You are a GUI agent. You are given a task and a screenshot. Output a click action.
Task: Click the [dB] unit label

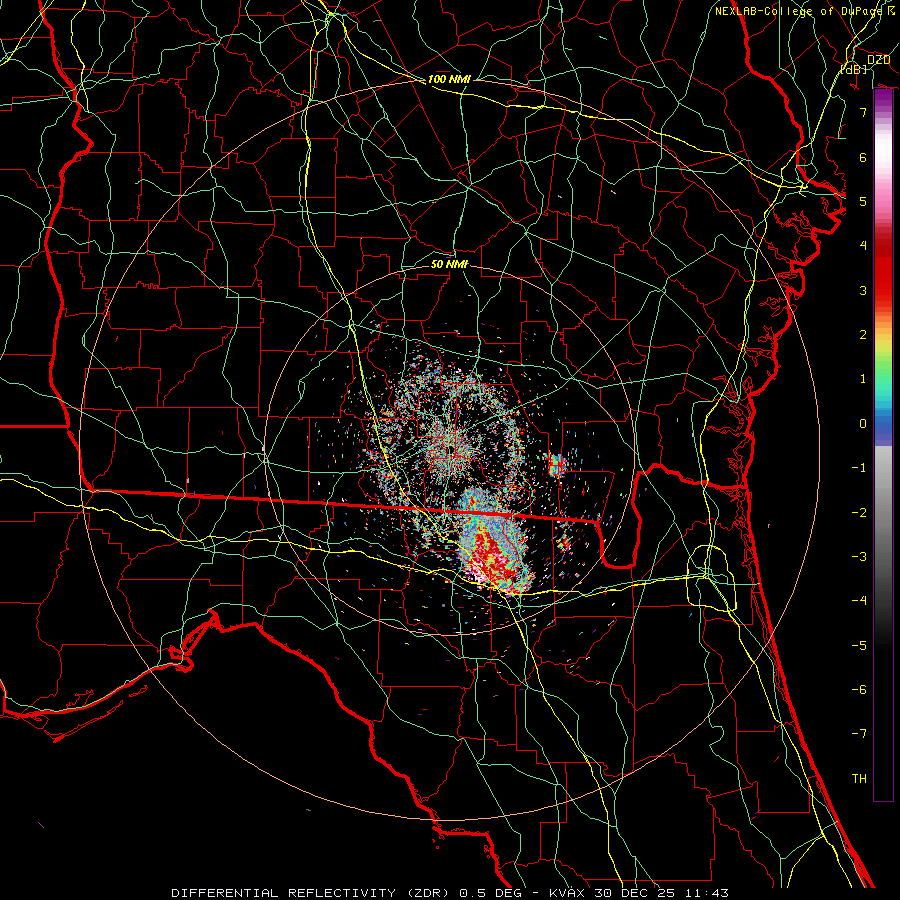(854, 69)
